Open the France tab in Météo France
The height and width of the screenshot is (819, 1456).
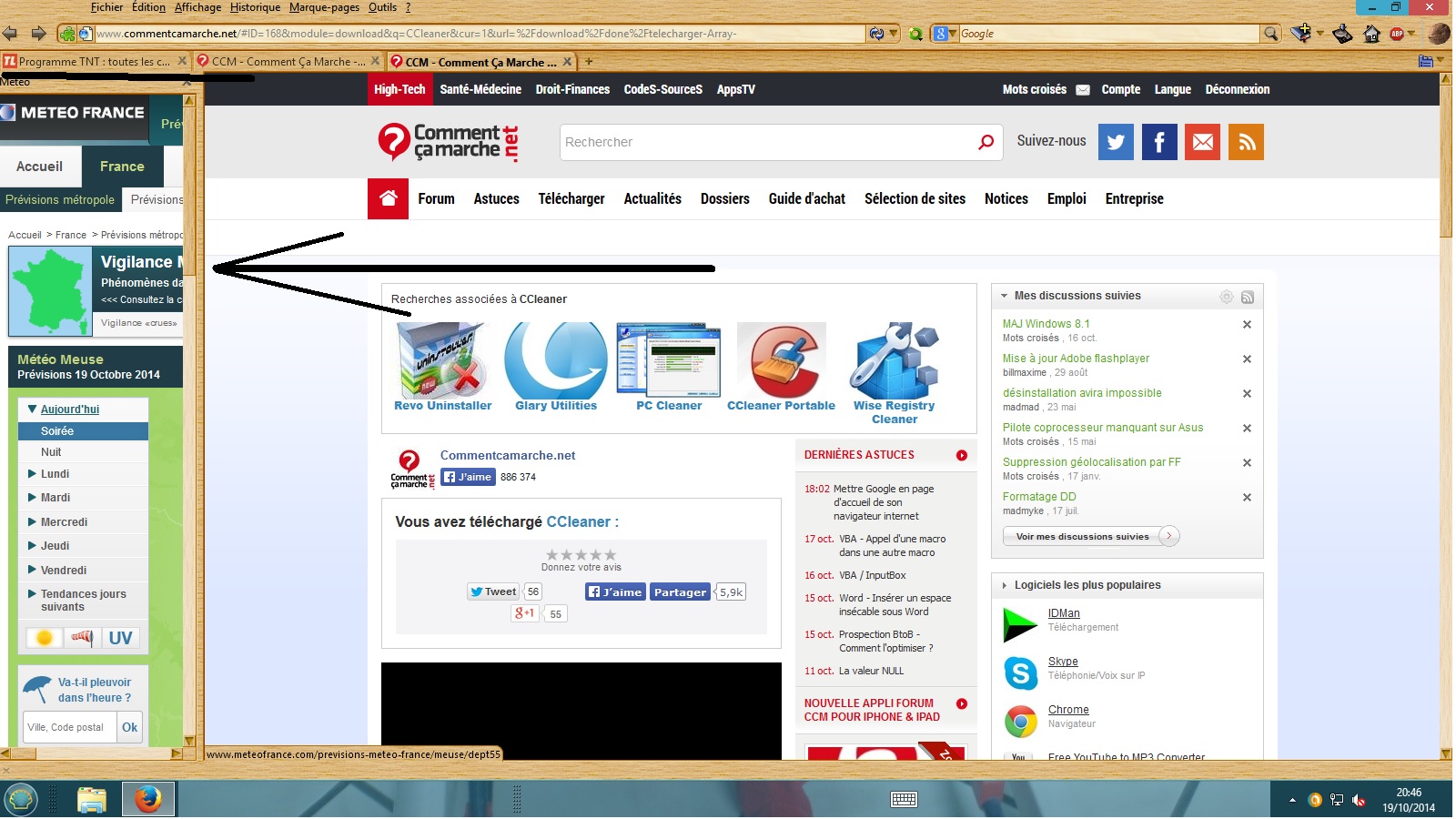pyautogui.click(x=122, y=167)
